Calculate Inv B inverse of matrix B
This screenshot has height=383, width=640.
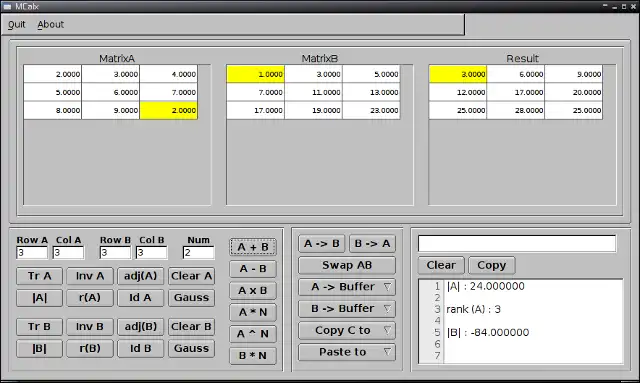[90, 327]
